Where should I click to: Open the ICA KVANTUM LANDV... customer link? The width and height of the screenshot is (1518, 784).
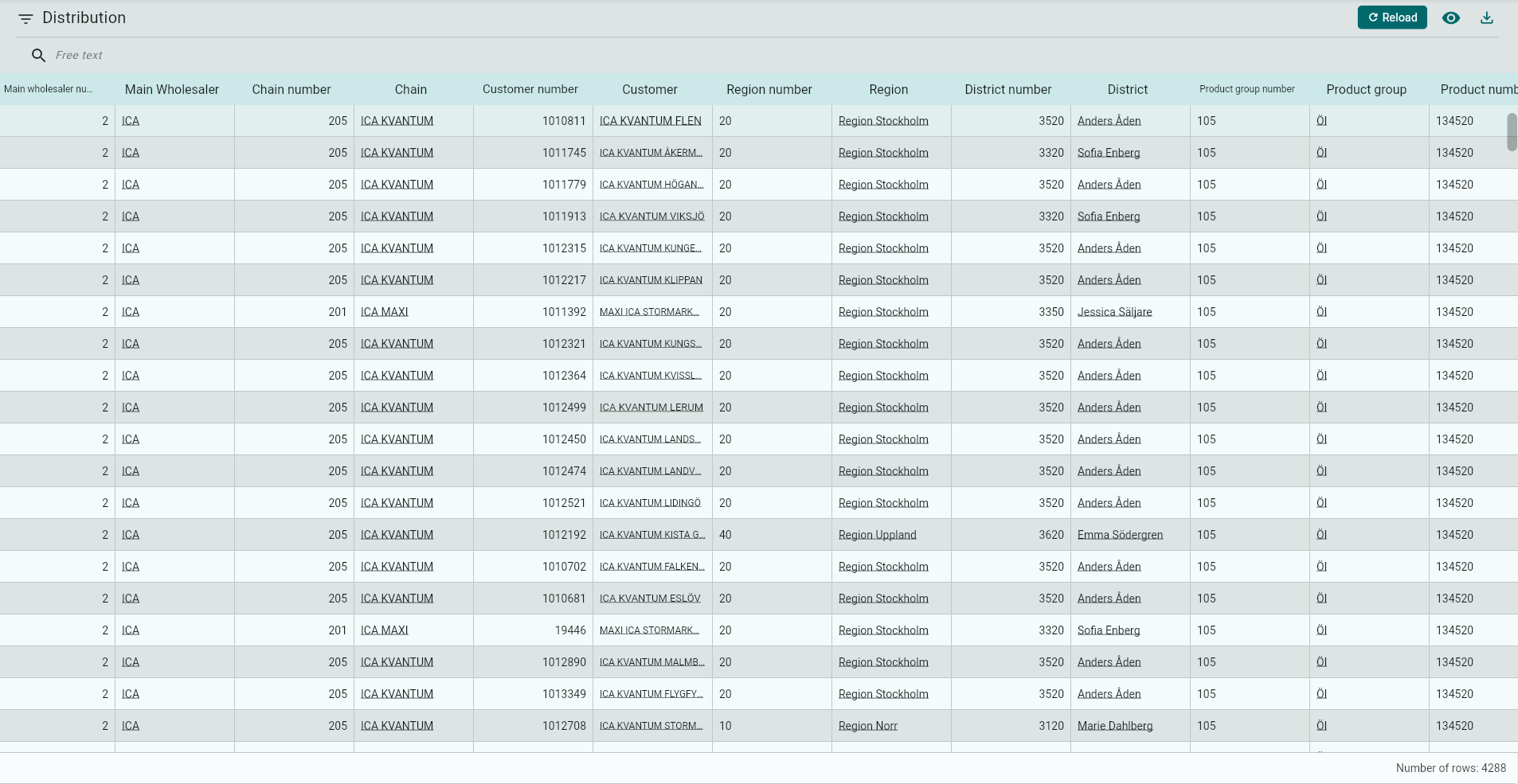651,471
